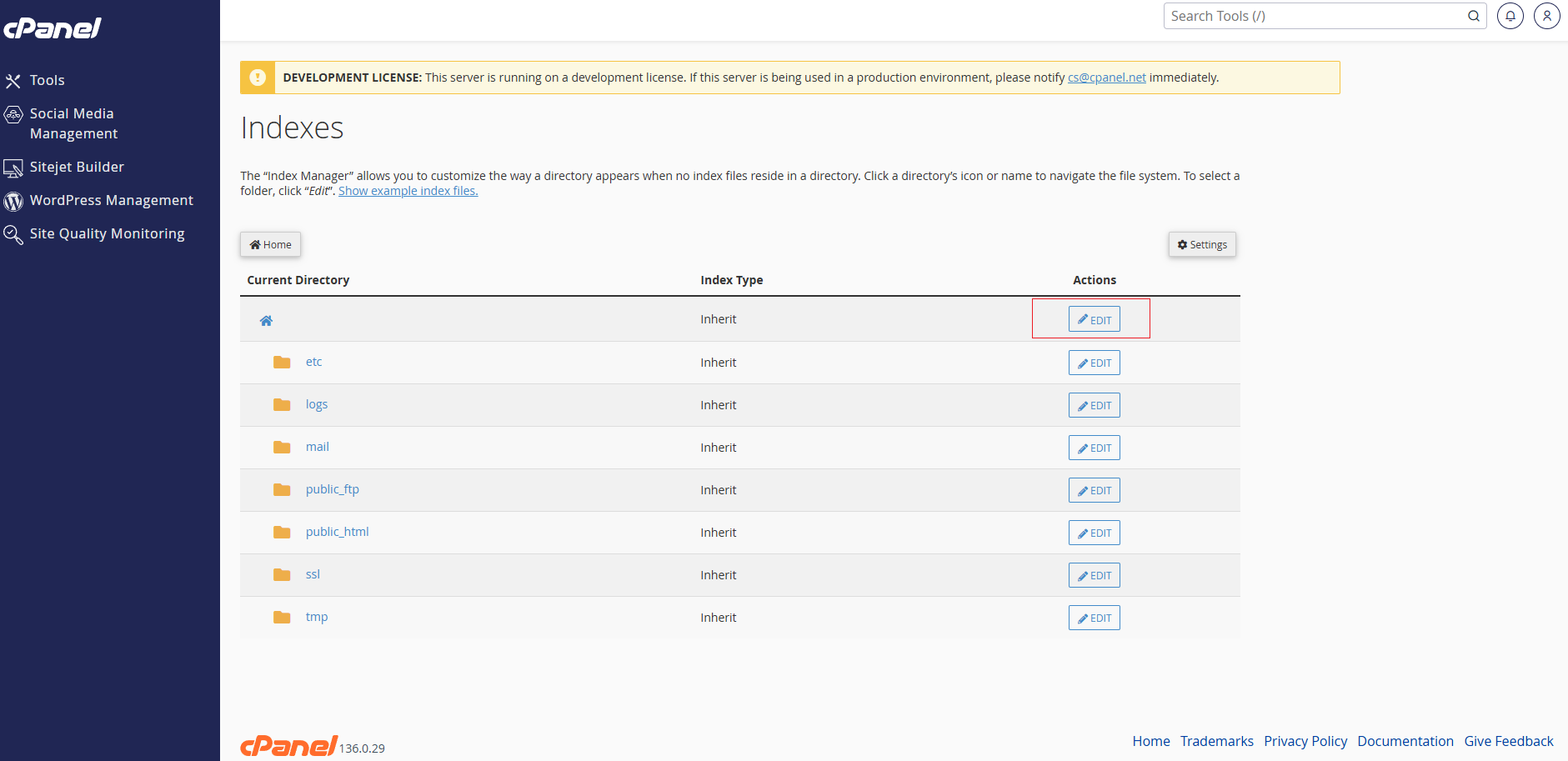This screenshot has height=761, width=1568.
Task: Open Social Media Management in sidebar
Action: 73,123
